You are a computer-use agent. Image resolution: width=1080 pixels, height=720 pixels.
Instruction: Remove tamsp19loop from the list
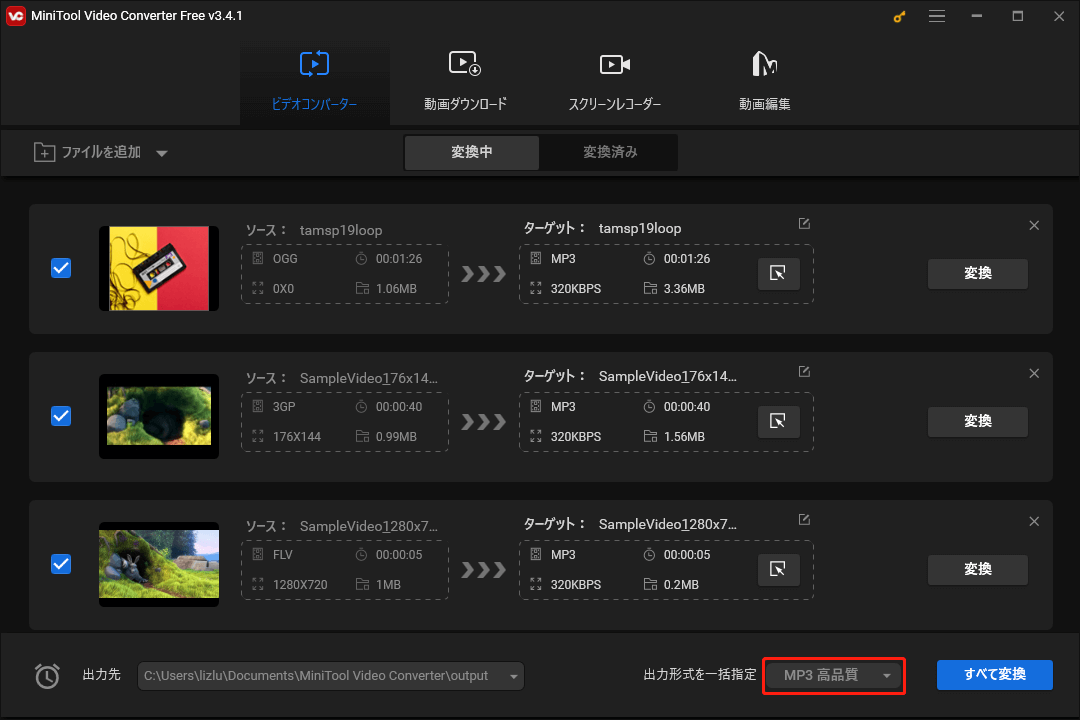pos(1034,225)
